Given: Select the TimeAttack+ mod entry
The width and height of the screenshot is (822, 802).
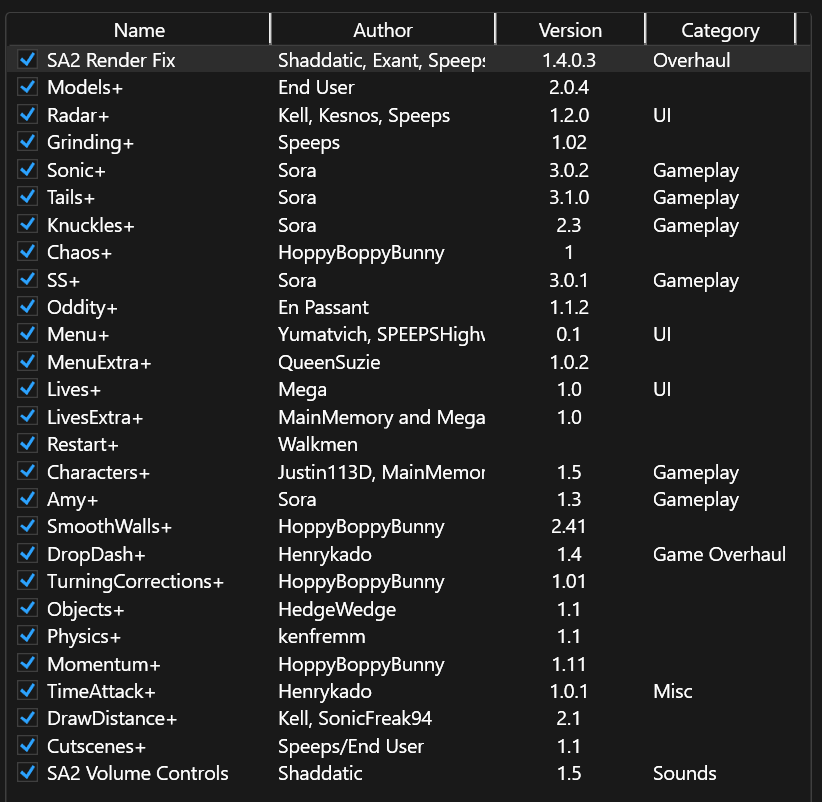Looking at the screenshot, I should [x=409, y=691].
